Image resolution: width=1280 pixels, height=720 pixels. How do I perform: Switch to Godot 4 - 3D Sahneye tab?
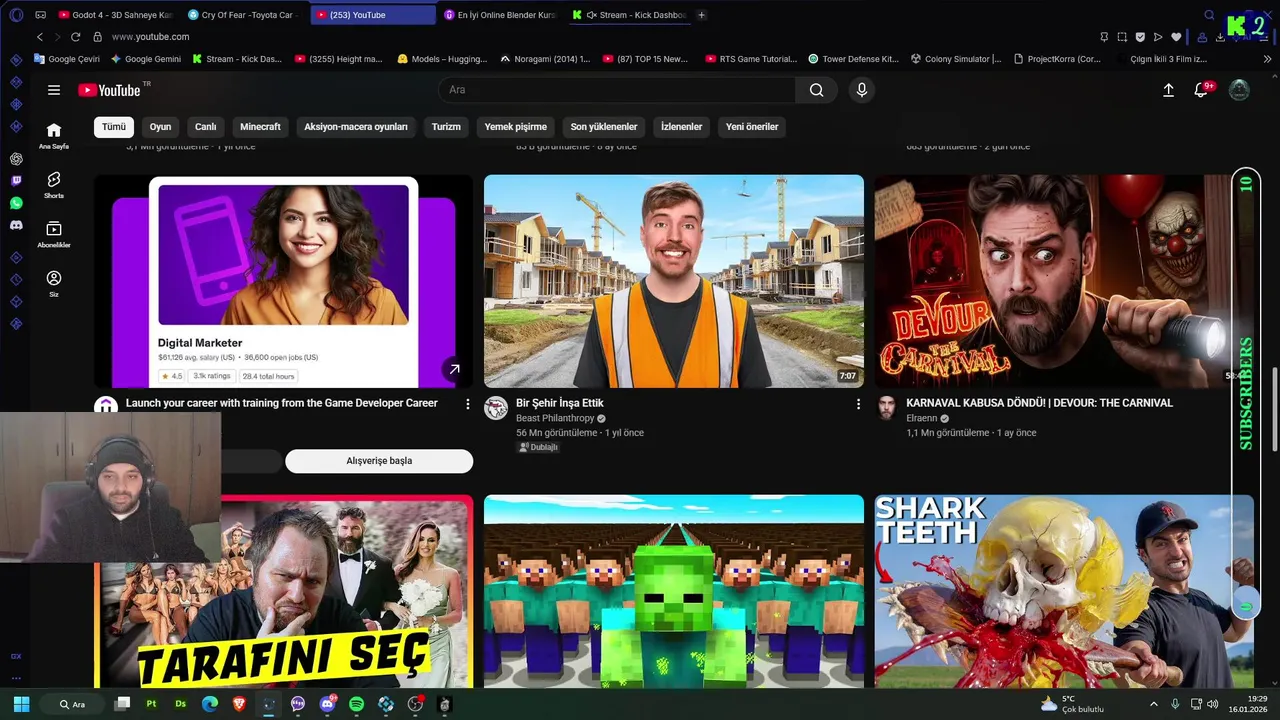tap(115, 15)
